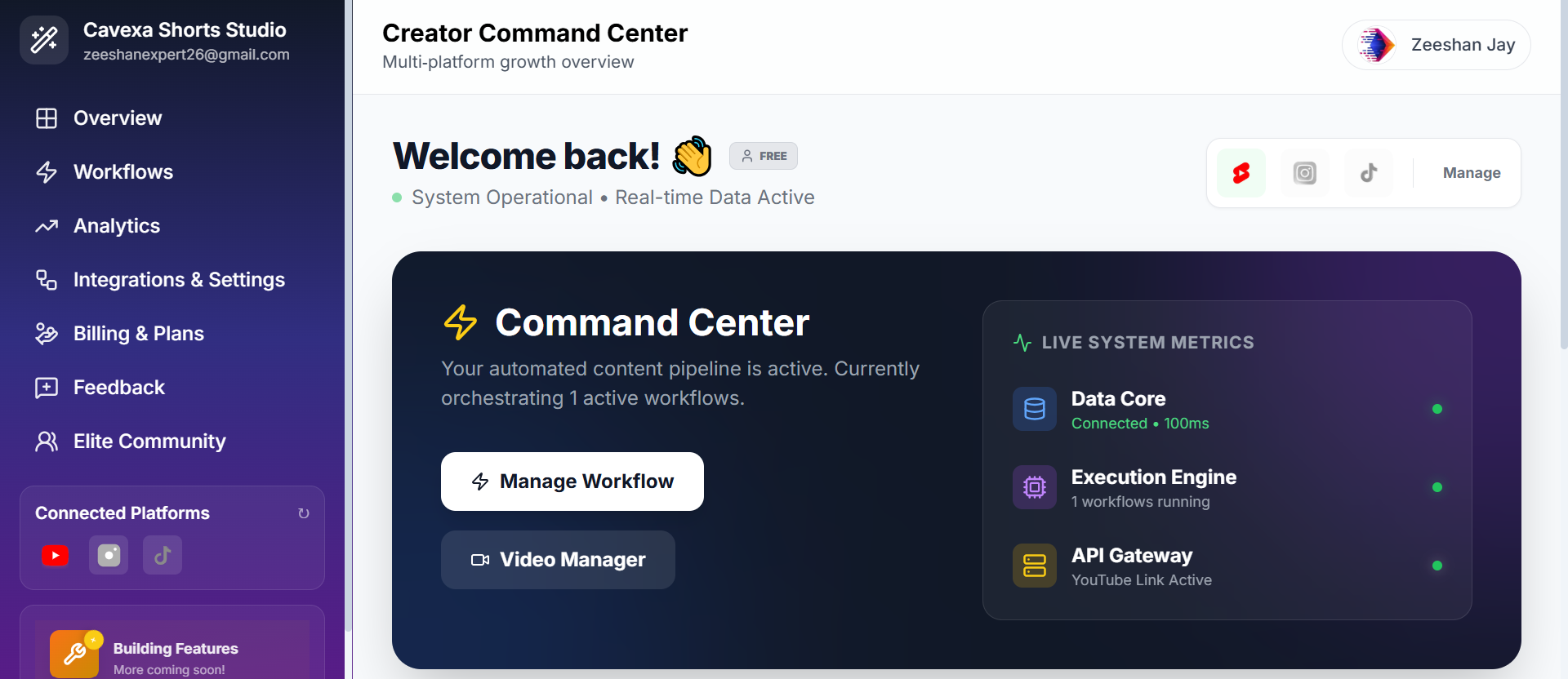This screenshot has height=679, width=1568.
Task: Select the TikTok icon beside Manage
Action: (x=1369, y=173)
